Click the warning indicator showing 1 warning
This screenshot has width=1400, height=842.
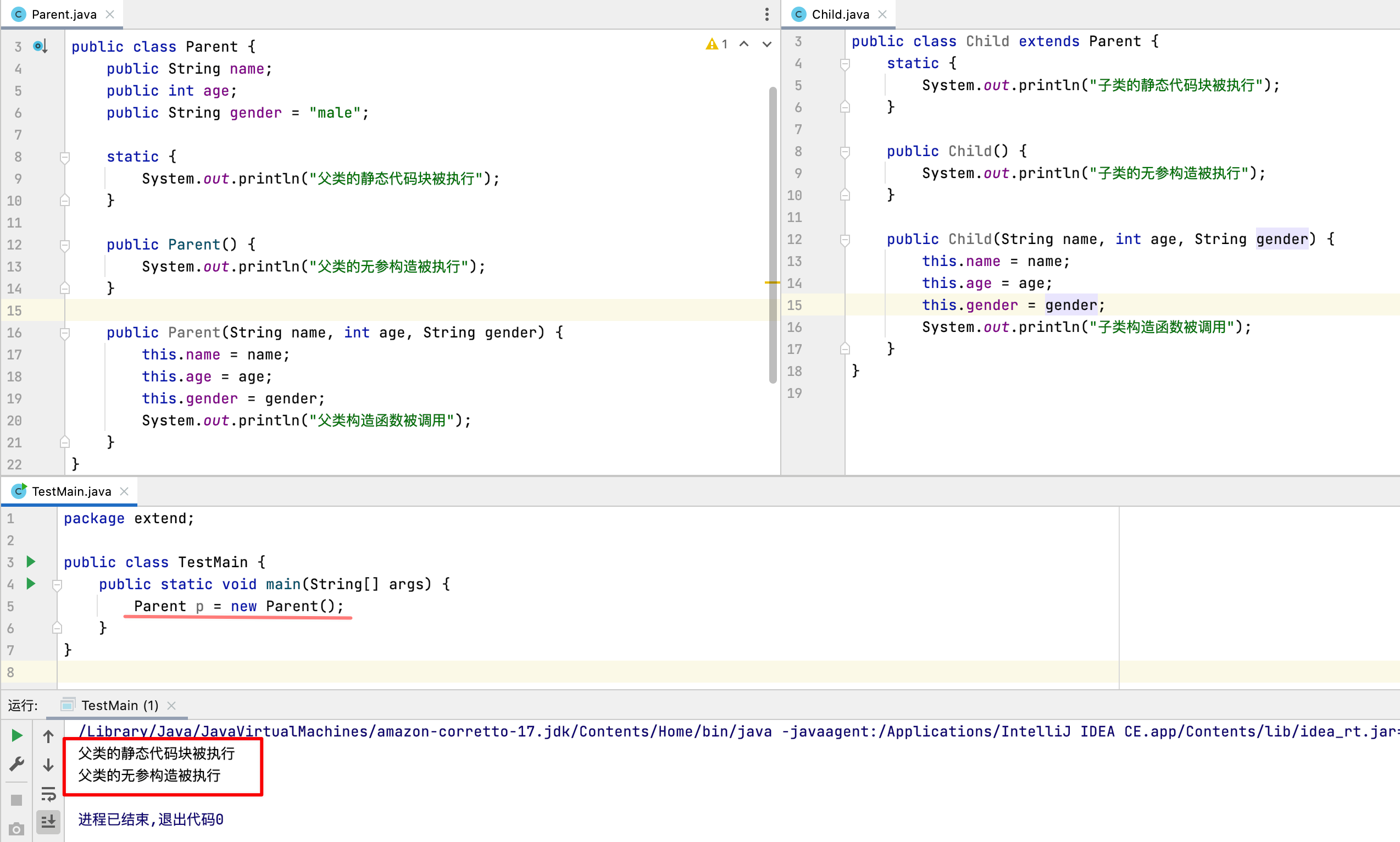point(716,43)
